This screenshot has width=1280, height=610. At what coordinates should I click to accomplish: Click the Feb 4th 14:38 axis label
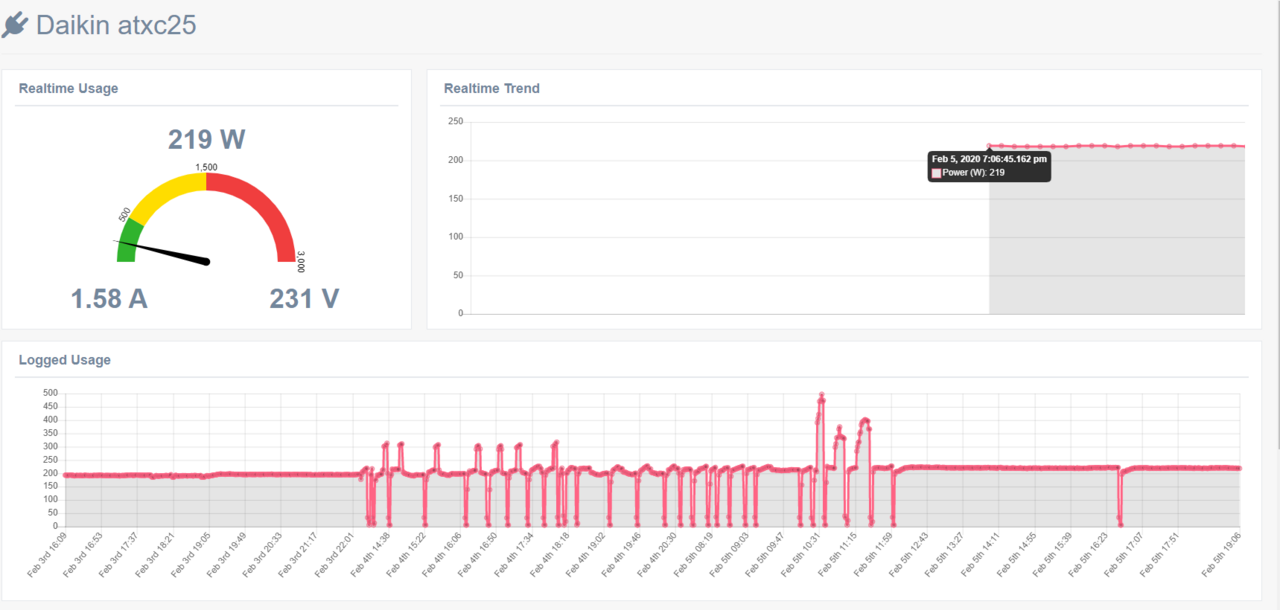point(371,554)
